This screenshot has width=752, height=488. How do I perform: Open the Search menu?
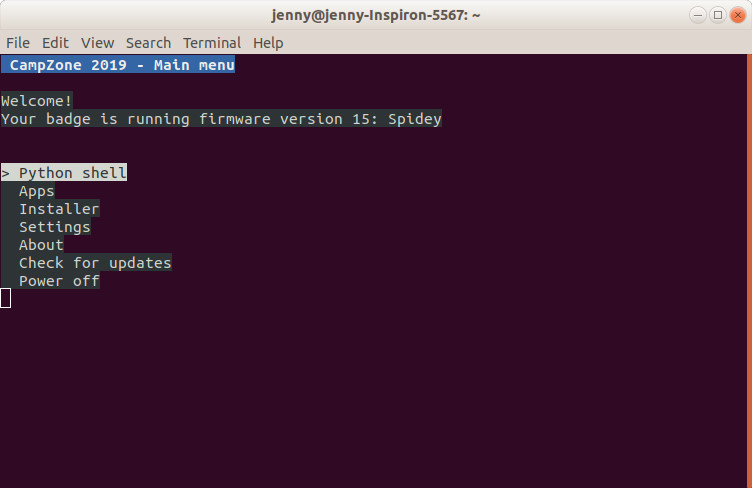click(148, 43)
